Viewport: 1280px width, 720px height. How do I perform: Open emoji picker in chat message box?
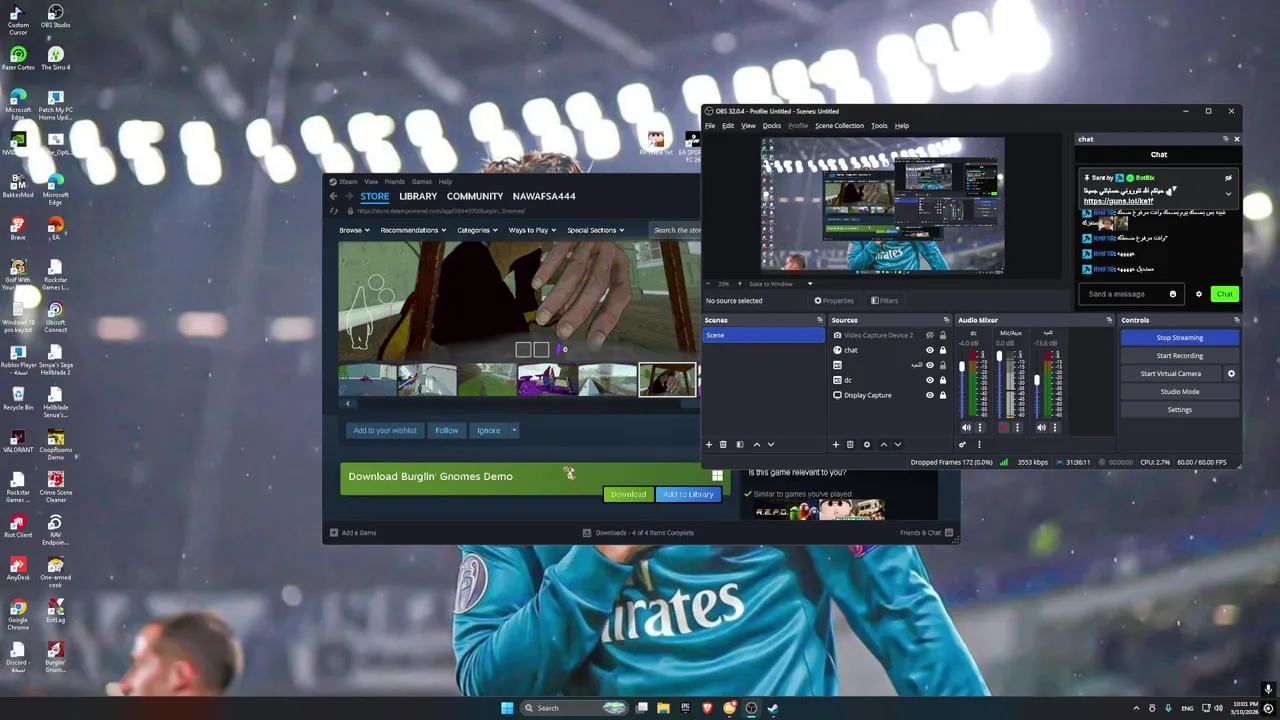coord(1173,294)
